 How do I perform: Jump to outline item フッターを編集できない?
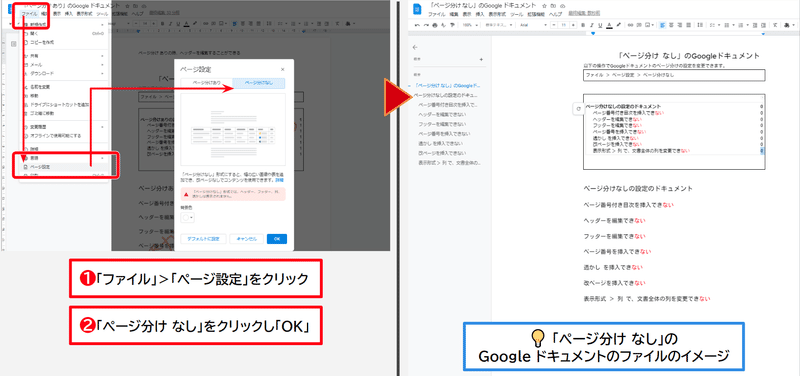click(x=442, y=124)
